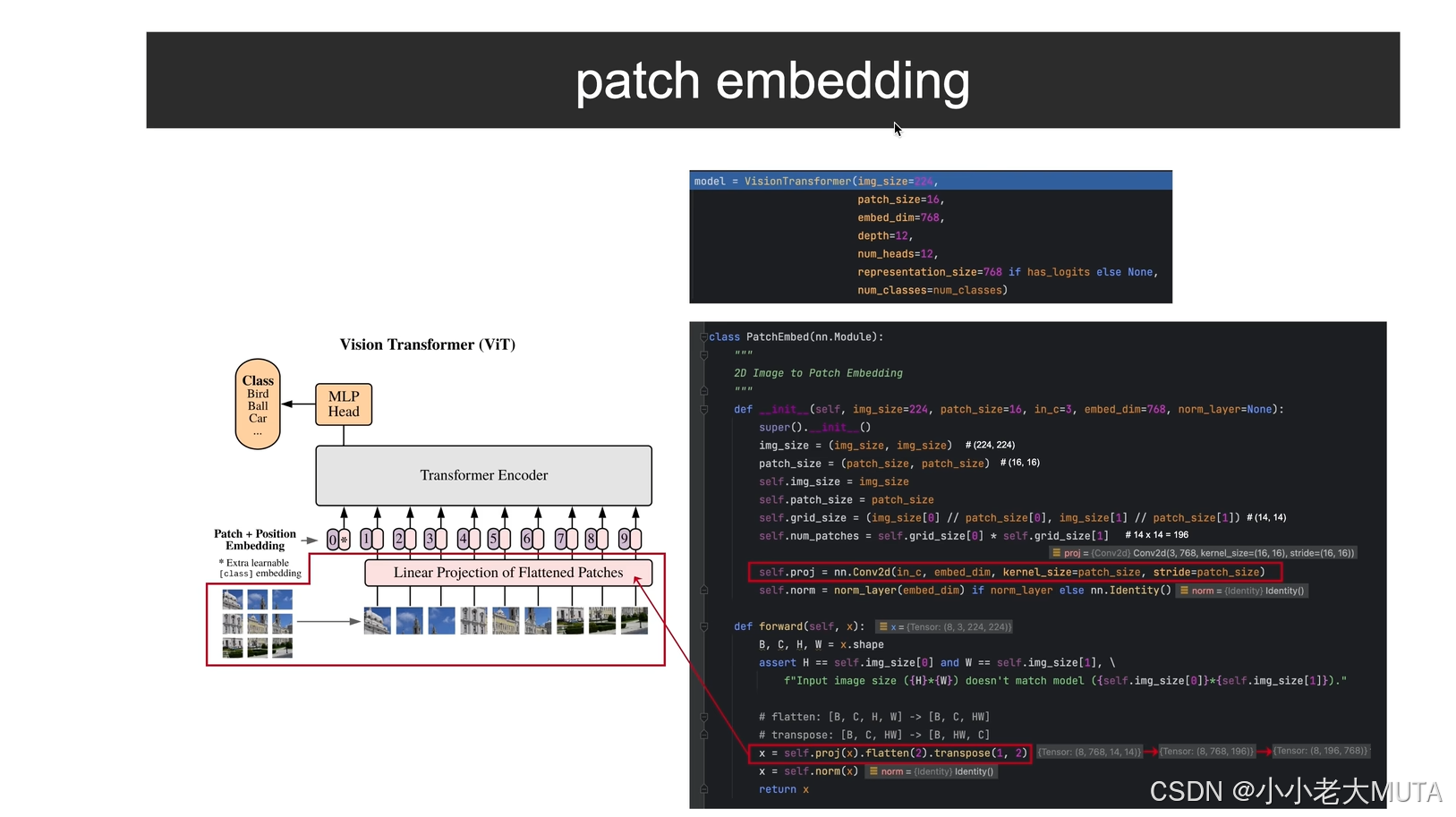Click the debug icon before 'norm = {Identity}' on self.norm line
Viewport: 1456px width, 817px height.
pos(1184,591)
